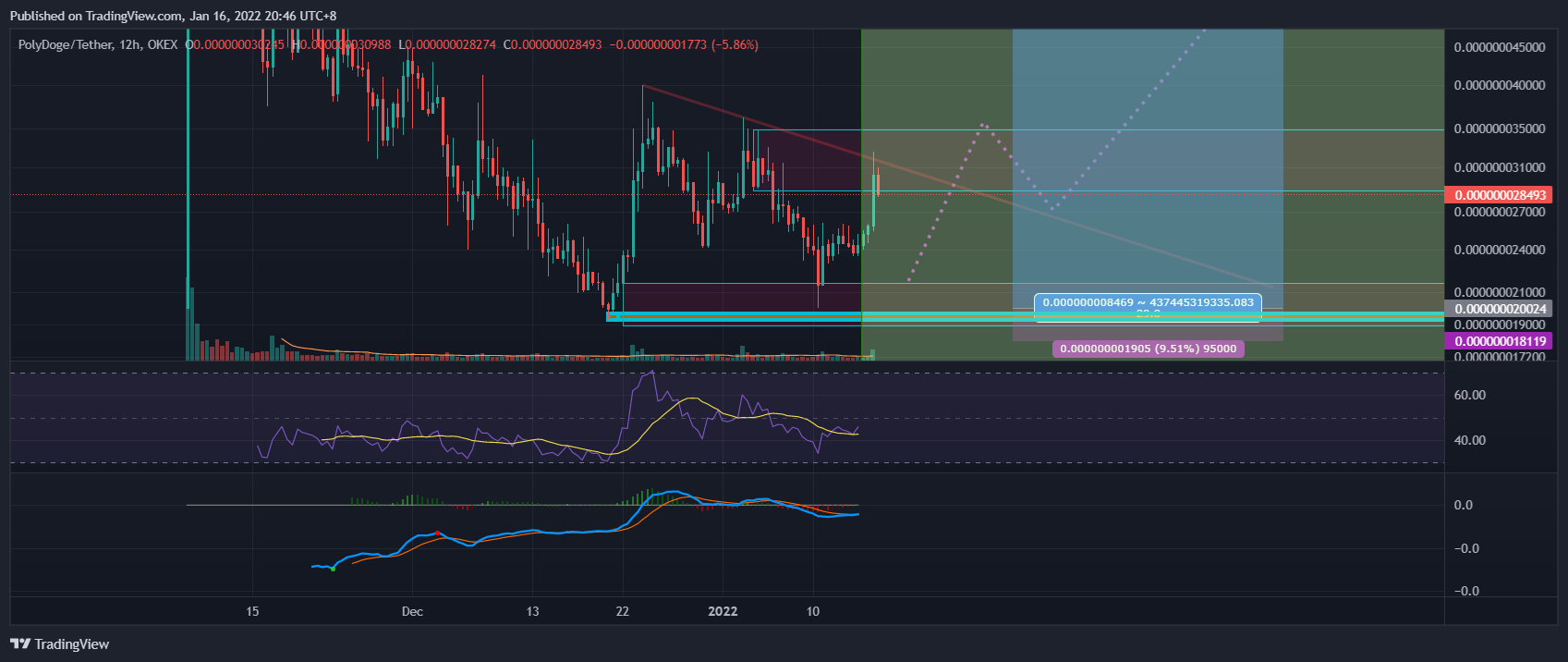Click the 22 date label on time axis
Image resolution: width=1568 pixels, height=662 pixels.
623,611
